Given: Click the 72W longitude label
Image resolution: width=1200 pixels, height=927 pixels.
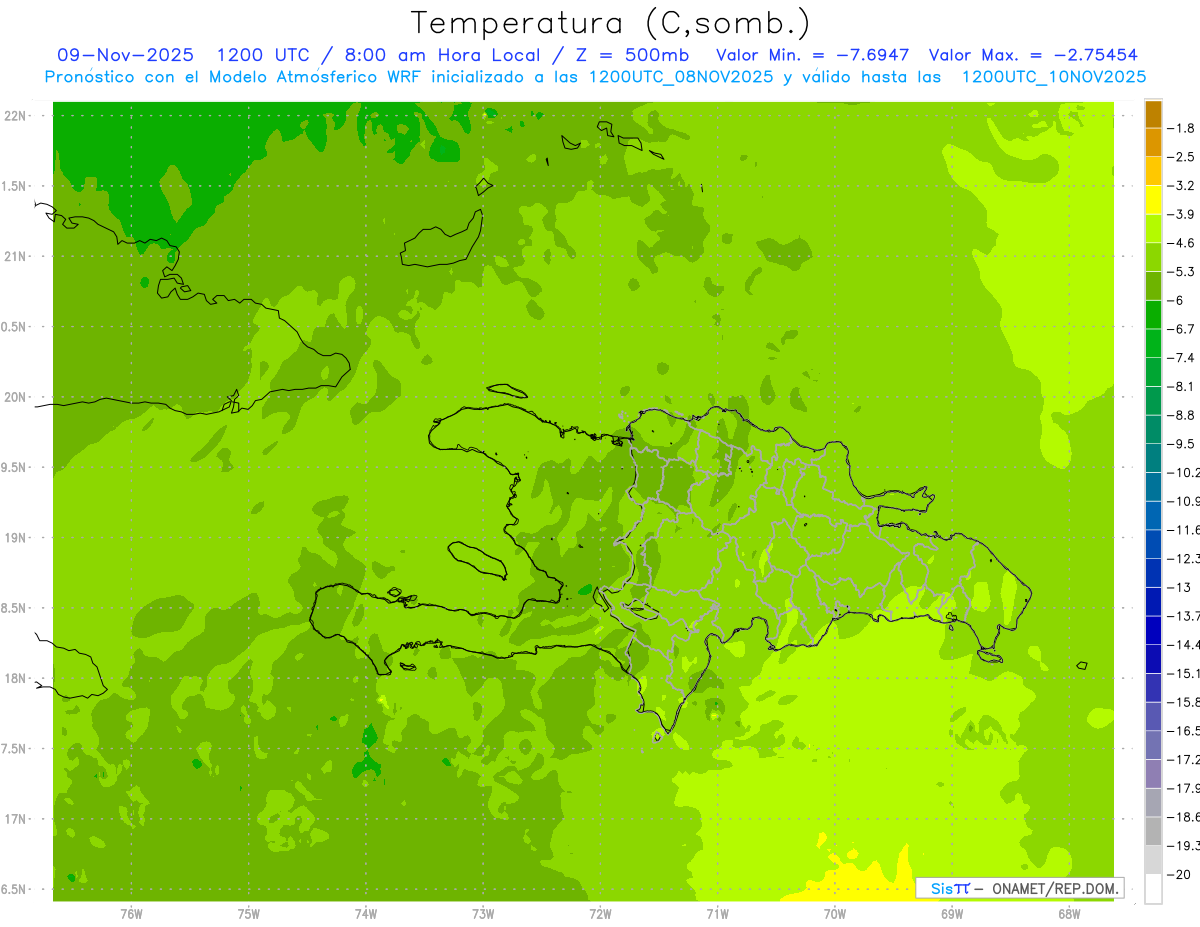Looking at the screenshot, I should (600, 914).
